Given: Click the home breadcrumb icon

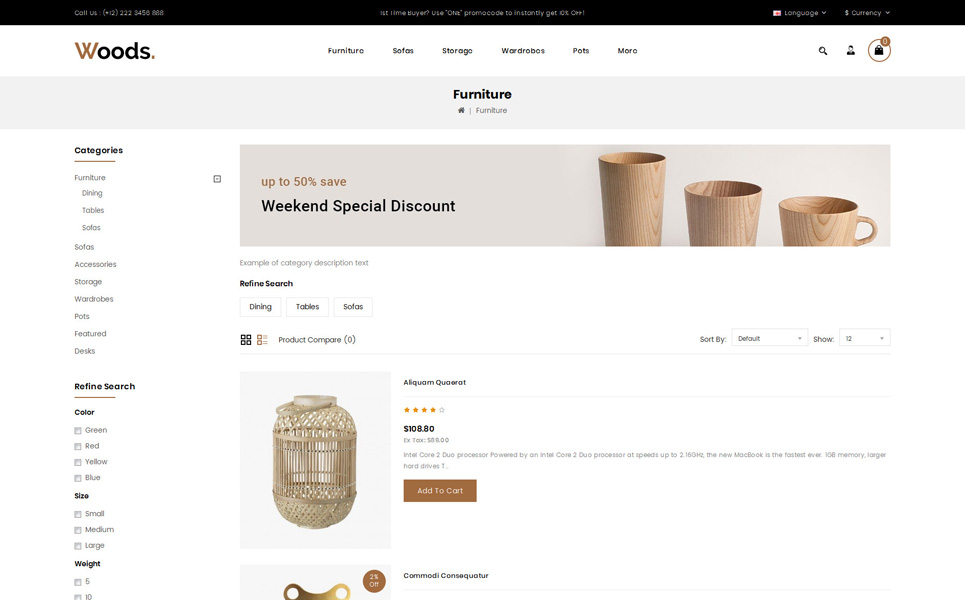Looking at the screenshot, I should (x=461, y=110).
